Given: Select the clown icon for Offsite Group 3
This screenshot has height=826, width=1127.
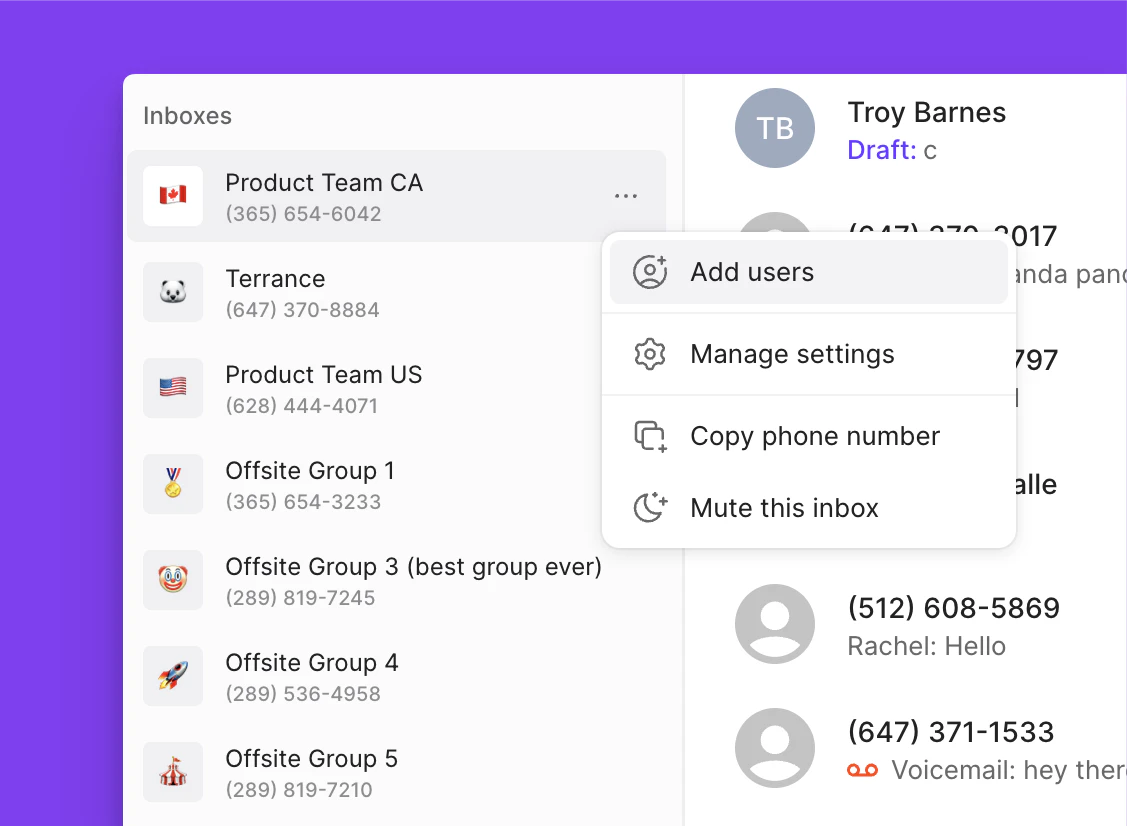Looking at the screenshot, I should point(173,579).
